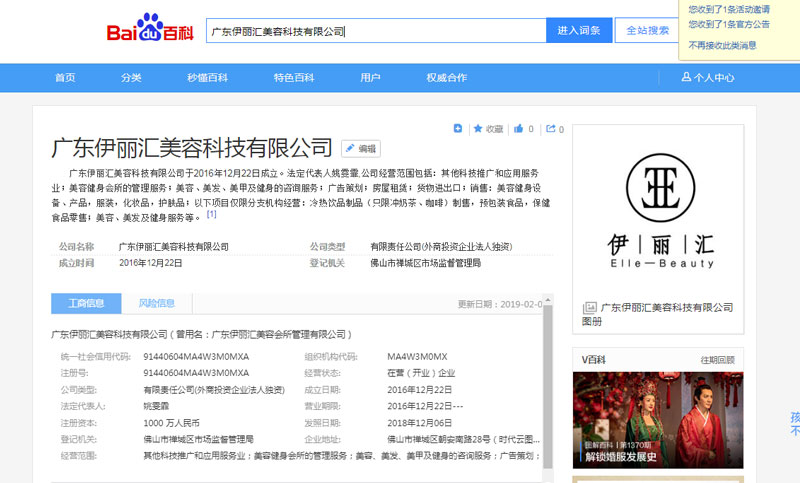Click the credit code 91440604MA4W3M0MXA beside 统一社会信用代码

click(x=196, y=357)
